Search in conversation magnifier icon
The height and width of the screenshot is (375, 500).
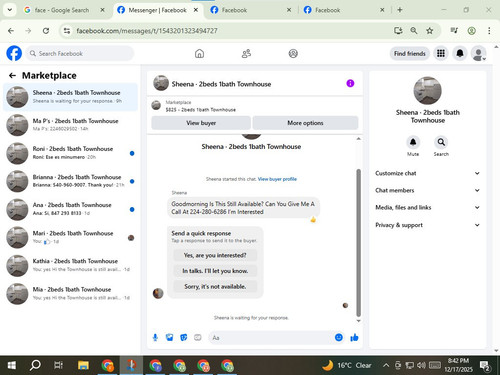click(x=441, y=142)
